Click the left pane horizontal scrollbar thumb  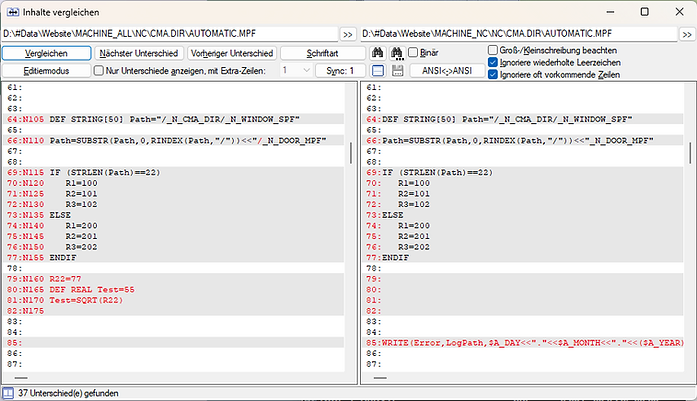pyautogui.click(x=21, y=378)
